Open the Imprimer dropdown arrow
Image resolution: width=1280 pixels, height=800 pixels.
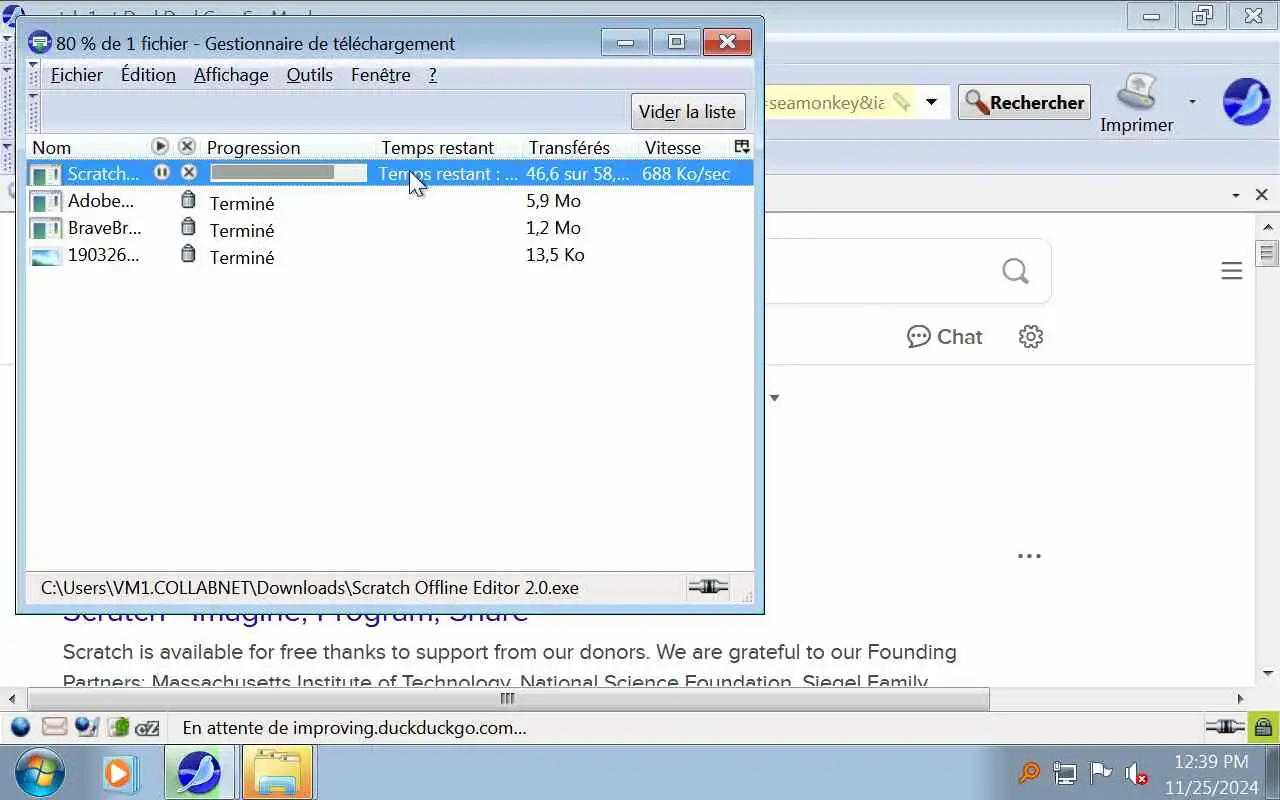coord(1192,101)
